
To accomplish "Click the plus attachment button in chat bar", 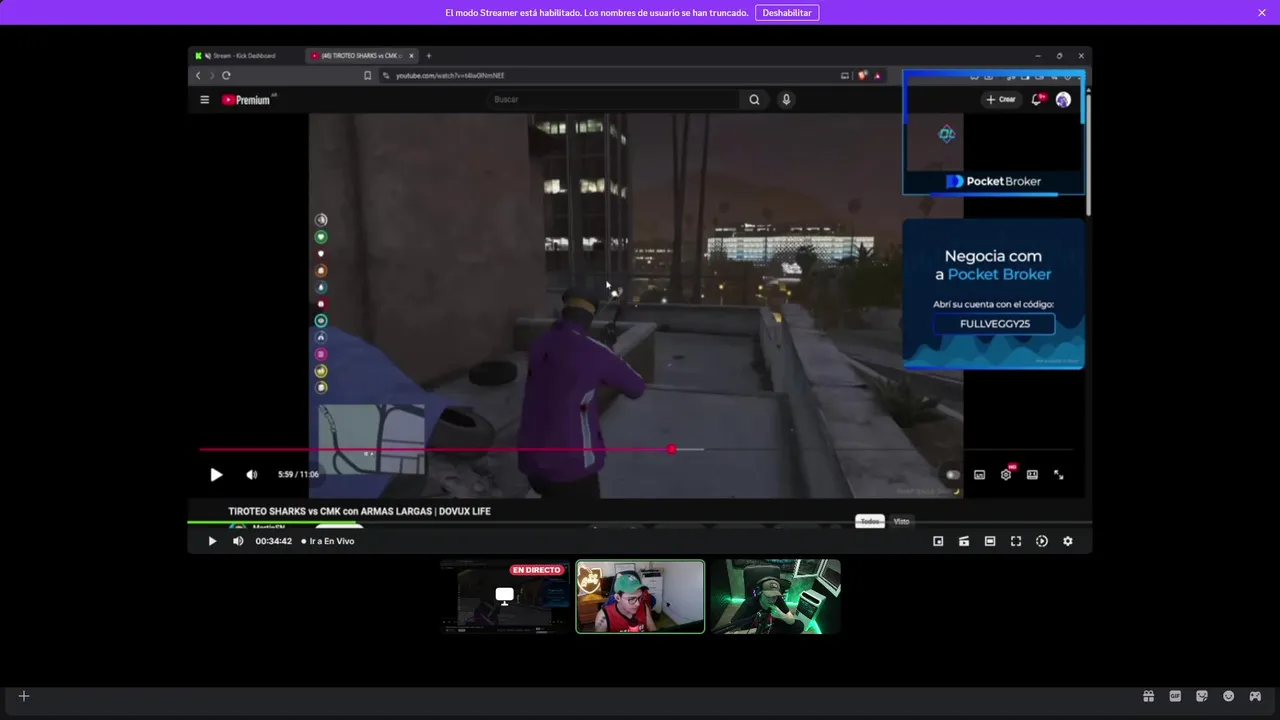I will [x=24, y=696].
